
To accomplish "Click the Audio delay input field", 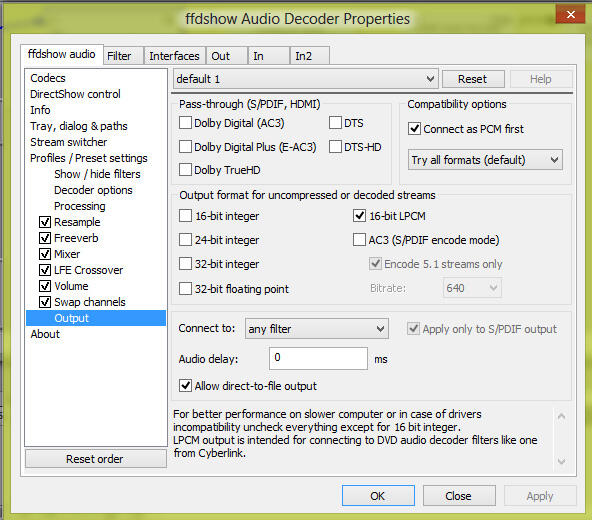I will tap(318, 358).
